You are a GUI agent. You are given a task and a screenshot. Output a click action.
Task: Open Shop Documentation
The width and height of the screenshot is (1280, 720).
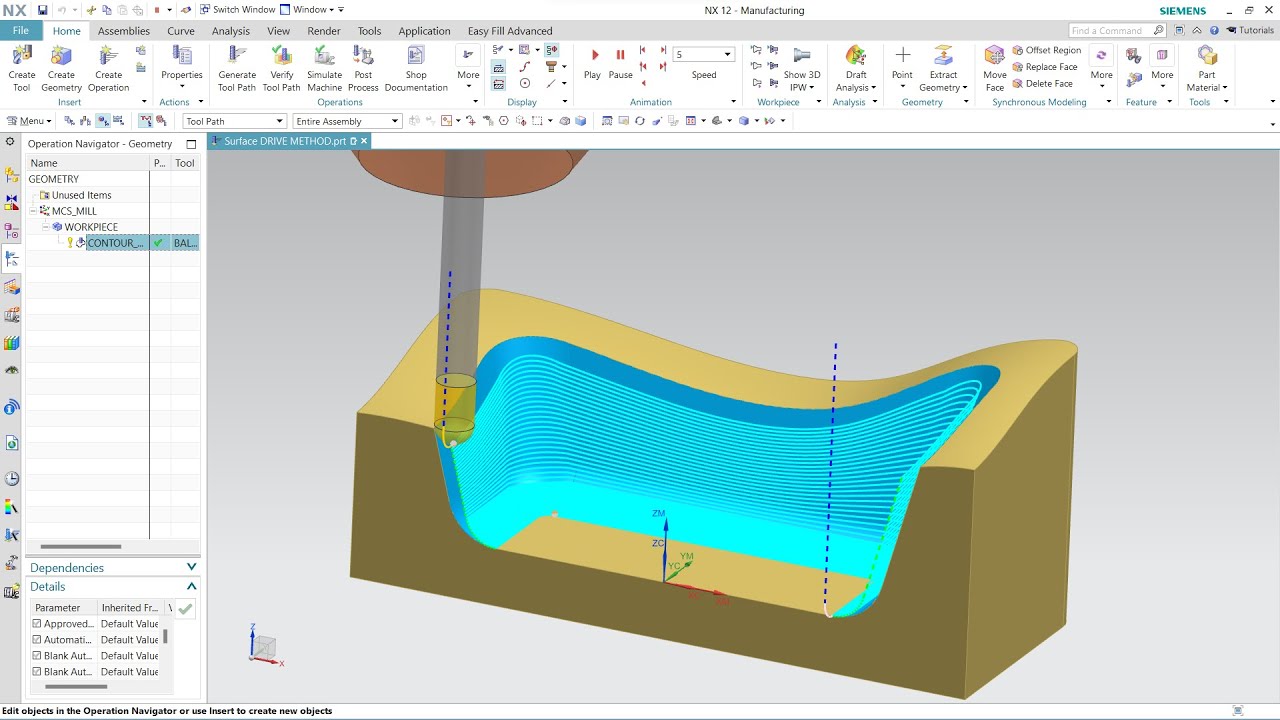(x=416, y=68)
